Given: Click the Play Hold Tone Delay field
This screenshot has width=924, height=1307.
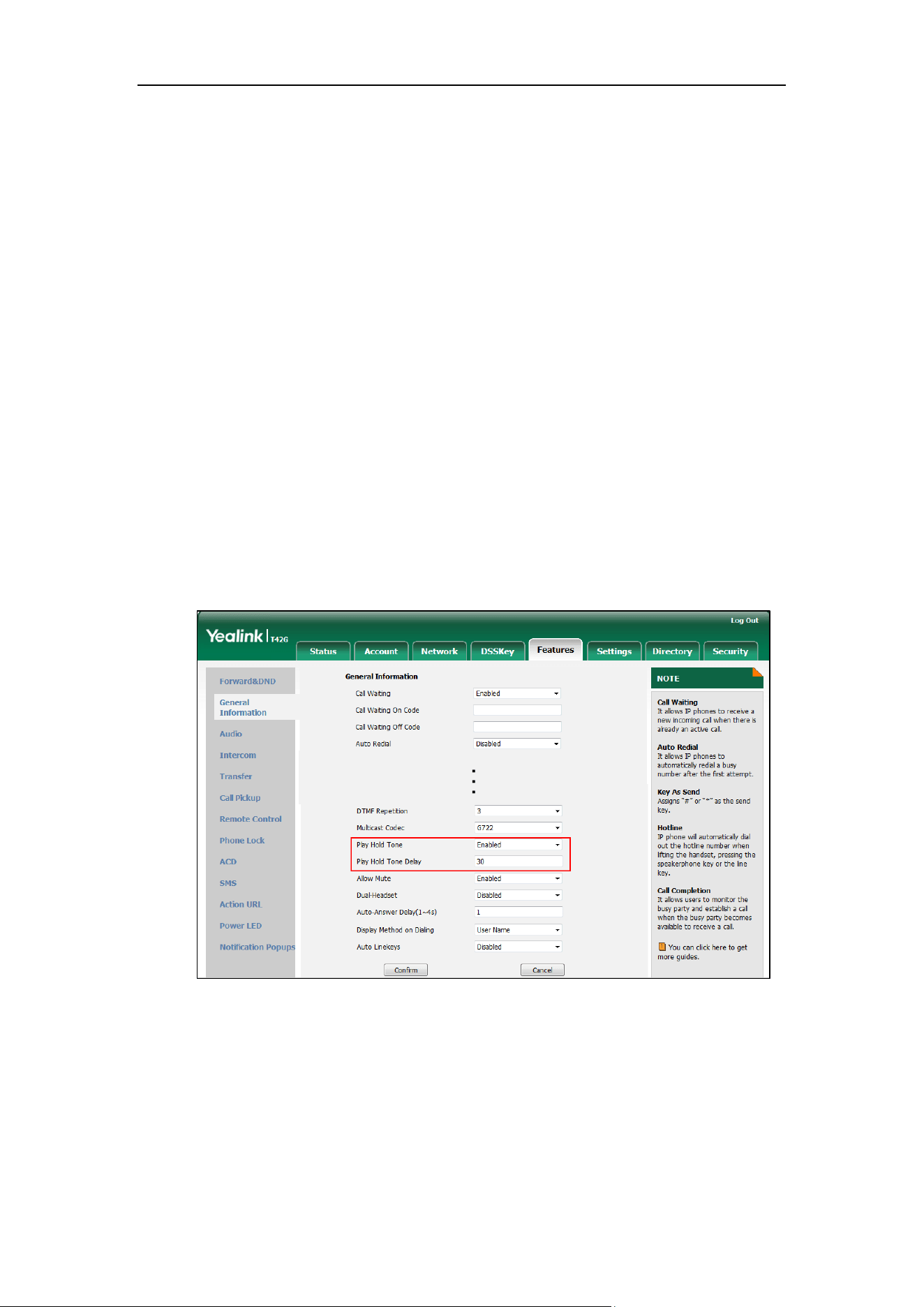Looking at the screenshot, I should pyautogui.click(x=519, y=862).
